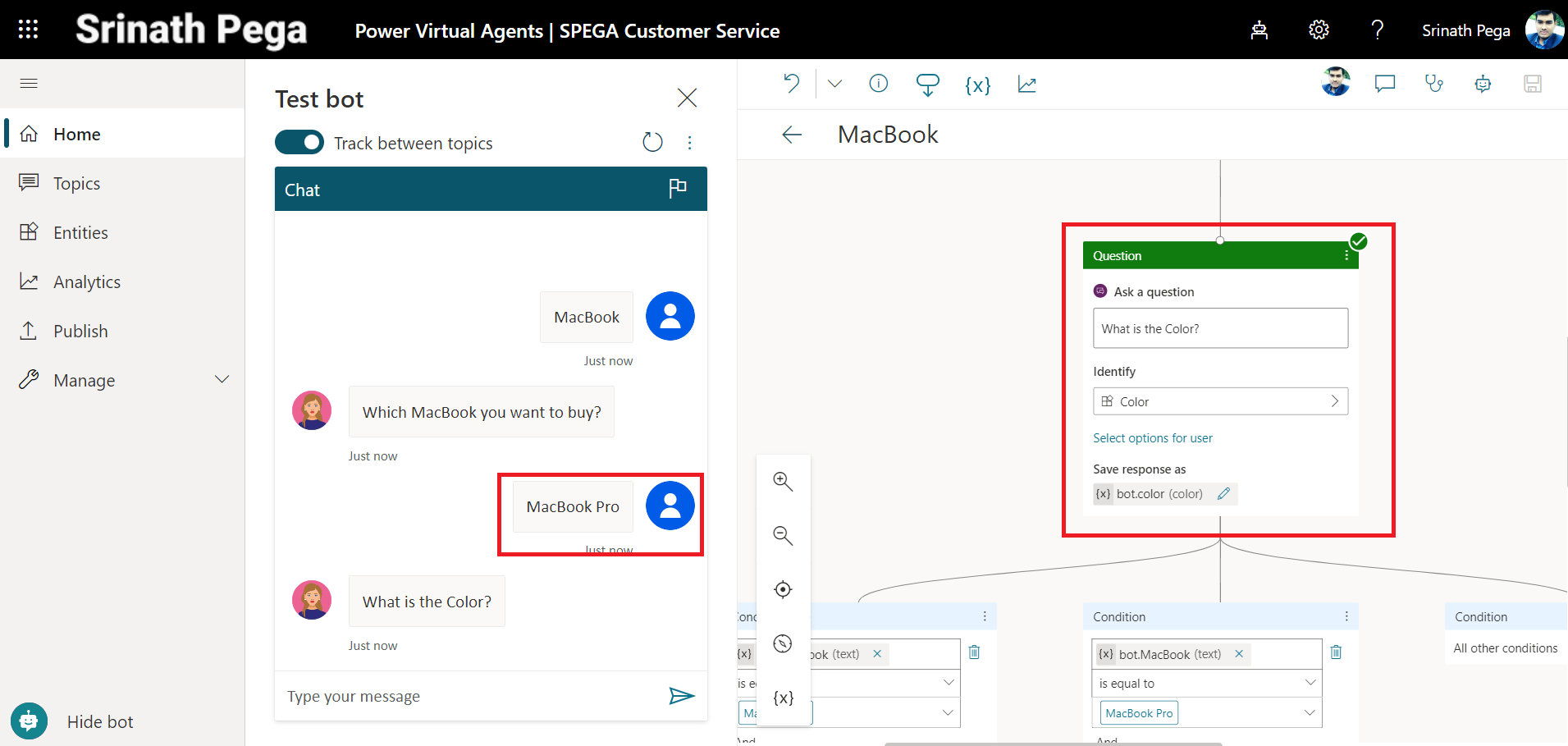Screen dimensions: 1568x746
Task: Send the chat message with arrow icon
Action: pyautogui.click(x=681, y=696)
